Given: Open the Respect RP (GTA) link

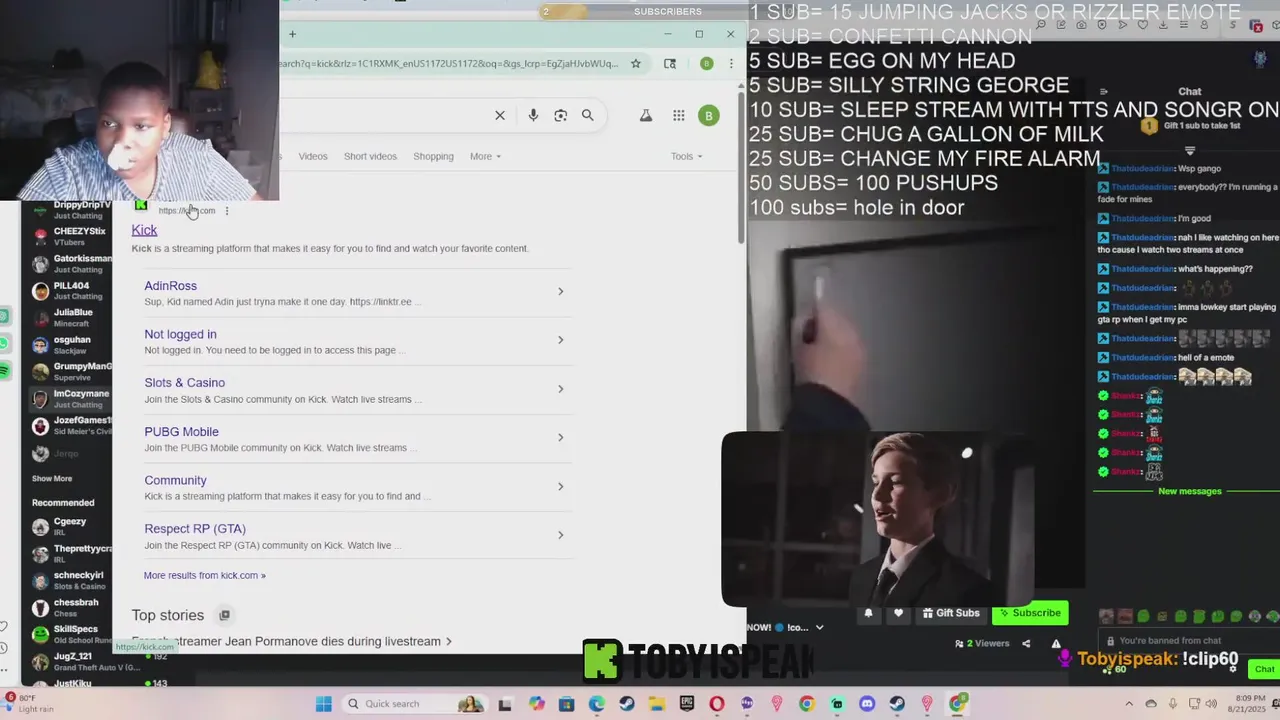Looking at the screenshot, I should [195, 529].
